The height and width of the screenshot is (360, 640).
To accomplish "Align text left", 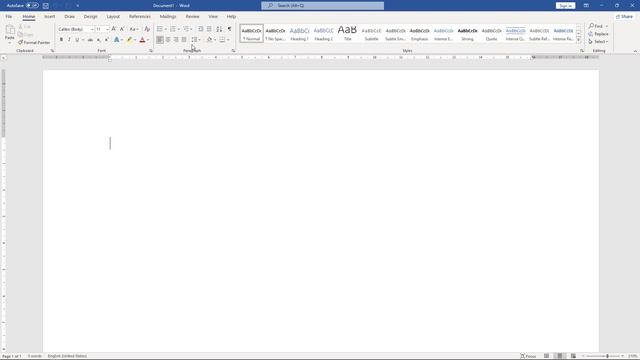I will point(160,40).
